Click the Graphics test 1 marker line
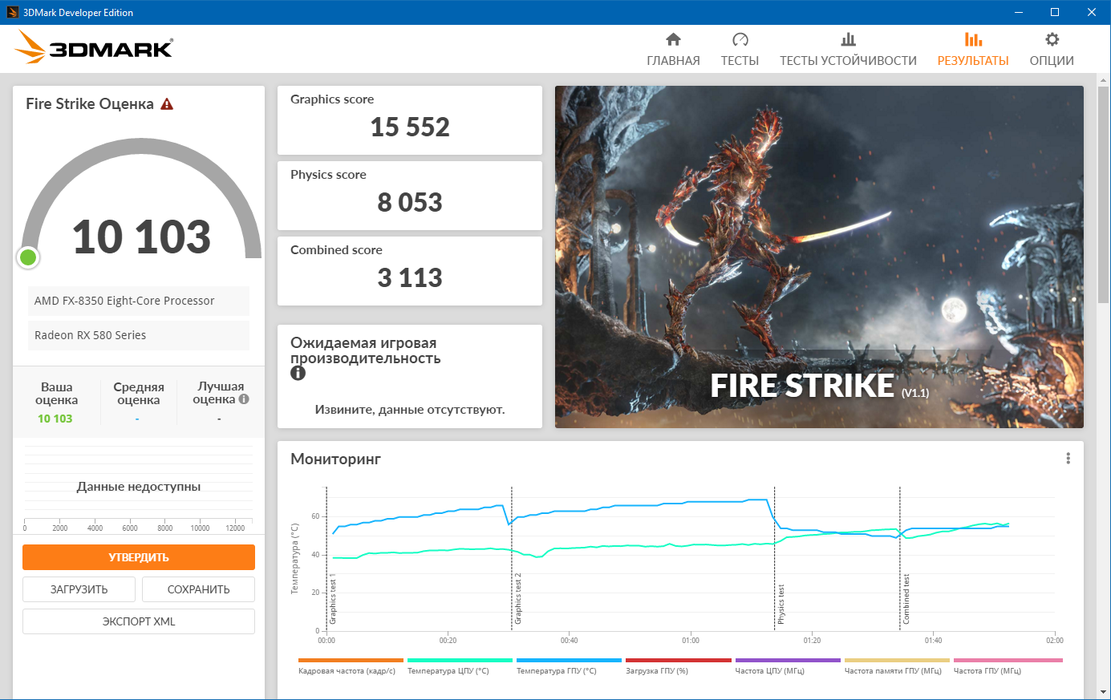Viewport: 1111px width, 700px height. click(x=327, y=558)
